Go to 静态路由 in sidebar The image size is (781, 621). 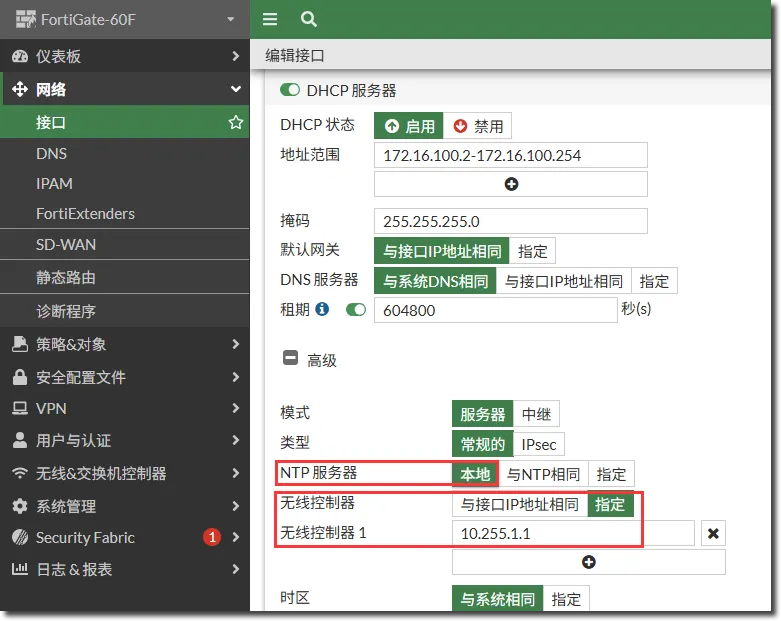point(66,278)
